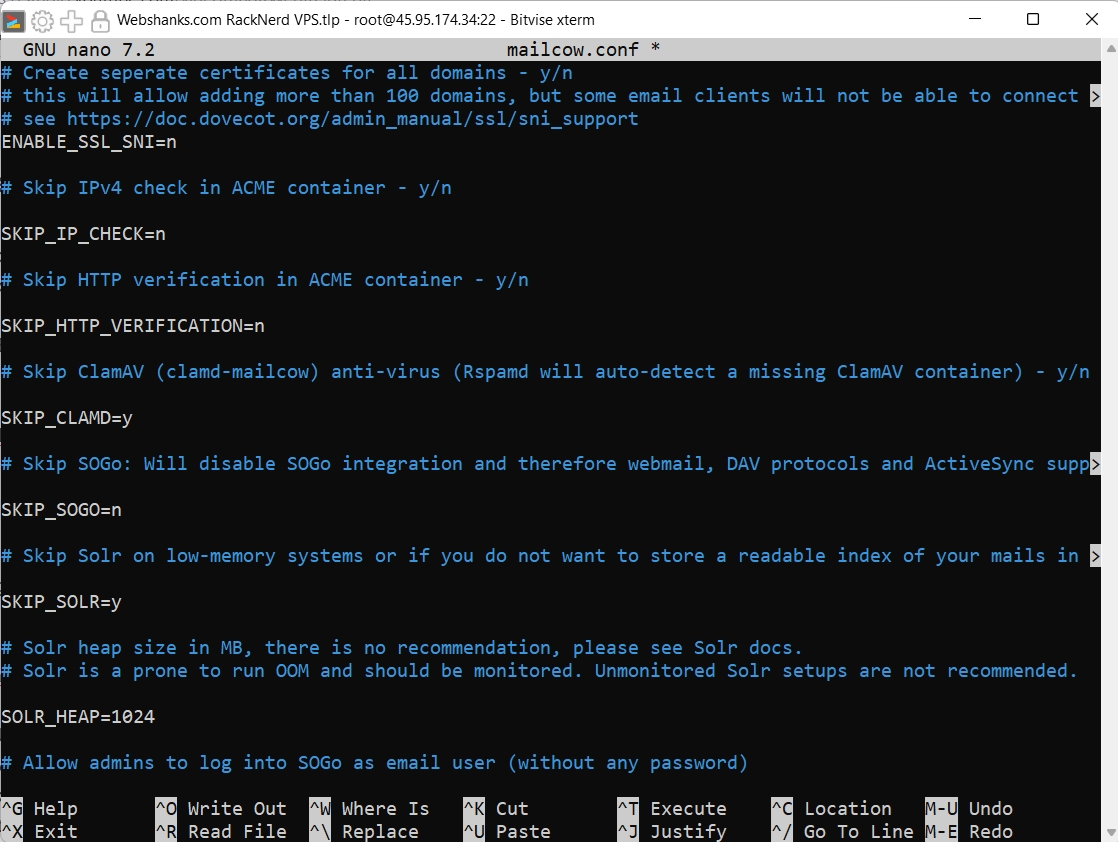
Task: Click overflow arrow on Skip SOGo comment line
Action: click(x=1095, y=464)
